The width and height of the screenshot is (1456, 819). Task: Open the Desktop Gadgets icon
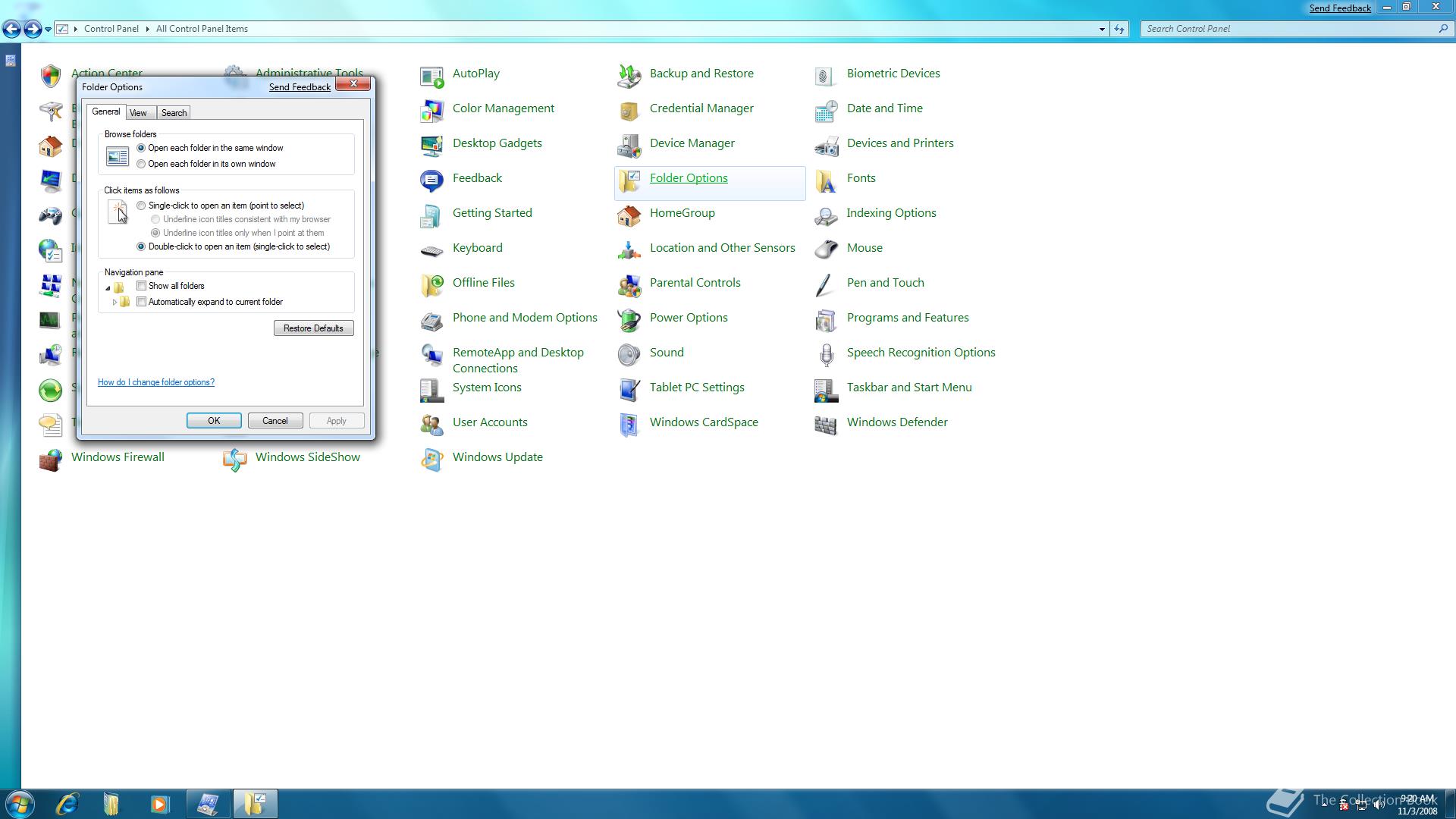[431, 146]
